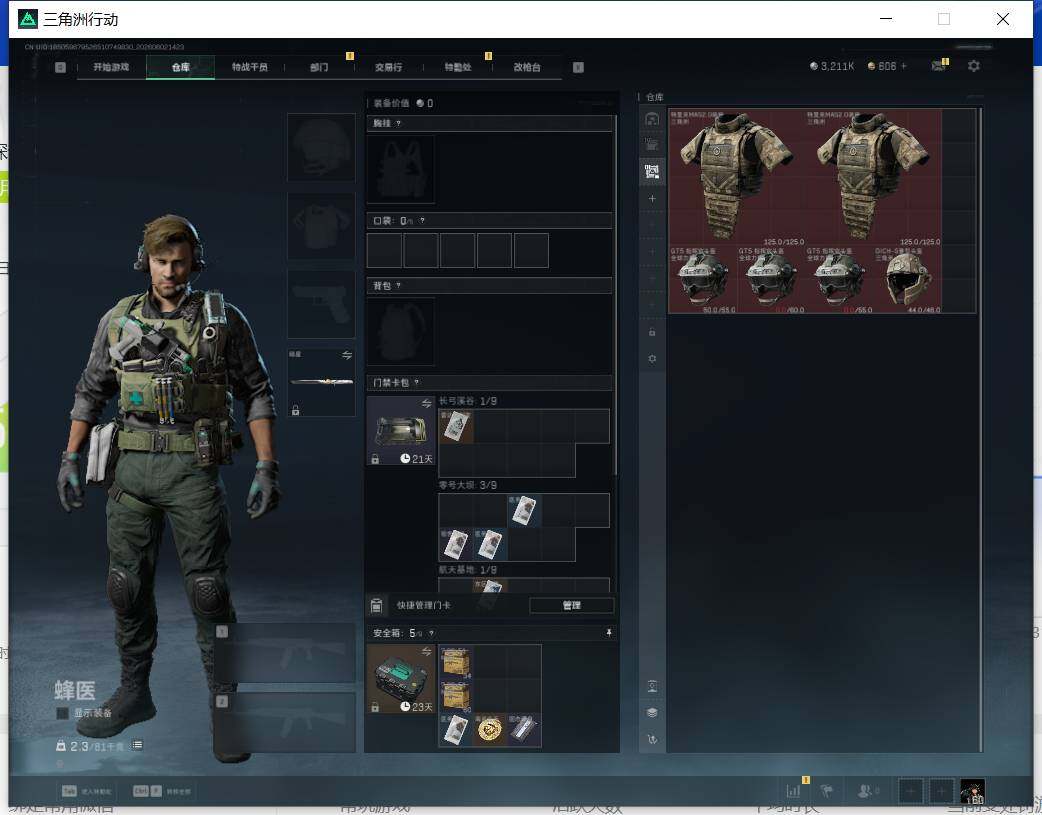Open the 特勤处 tab
1042x815 pixels.
[458, 67]
